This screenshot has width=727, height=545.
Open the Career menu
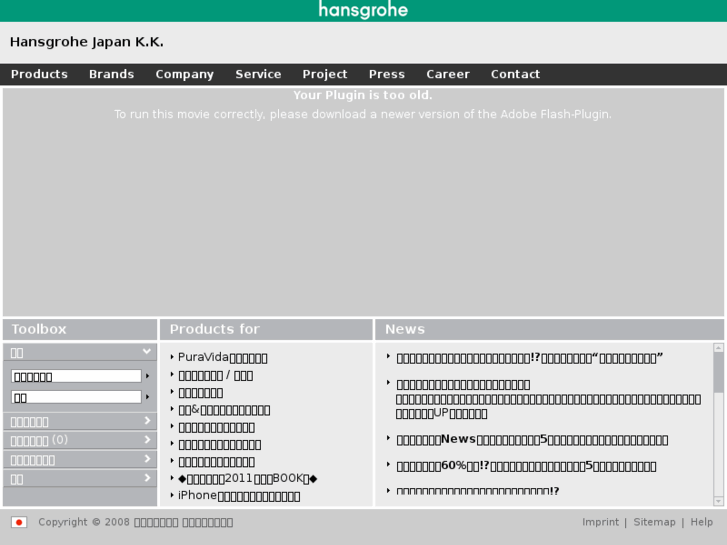point(448,74)
